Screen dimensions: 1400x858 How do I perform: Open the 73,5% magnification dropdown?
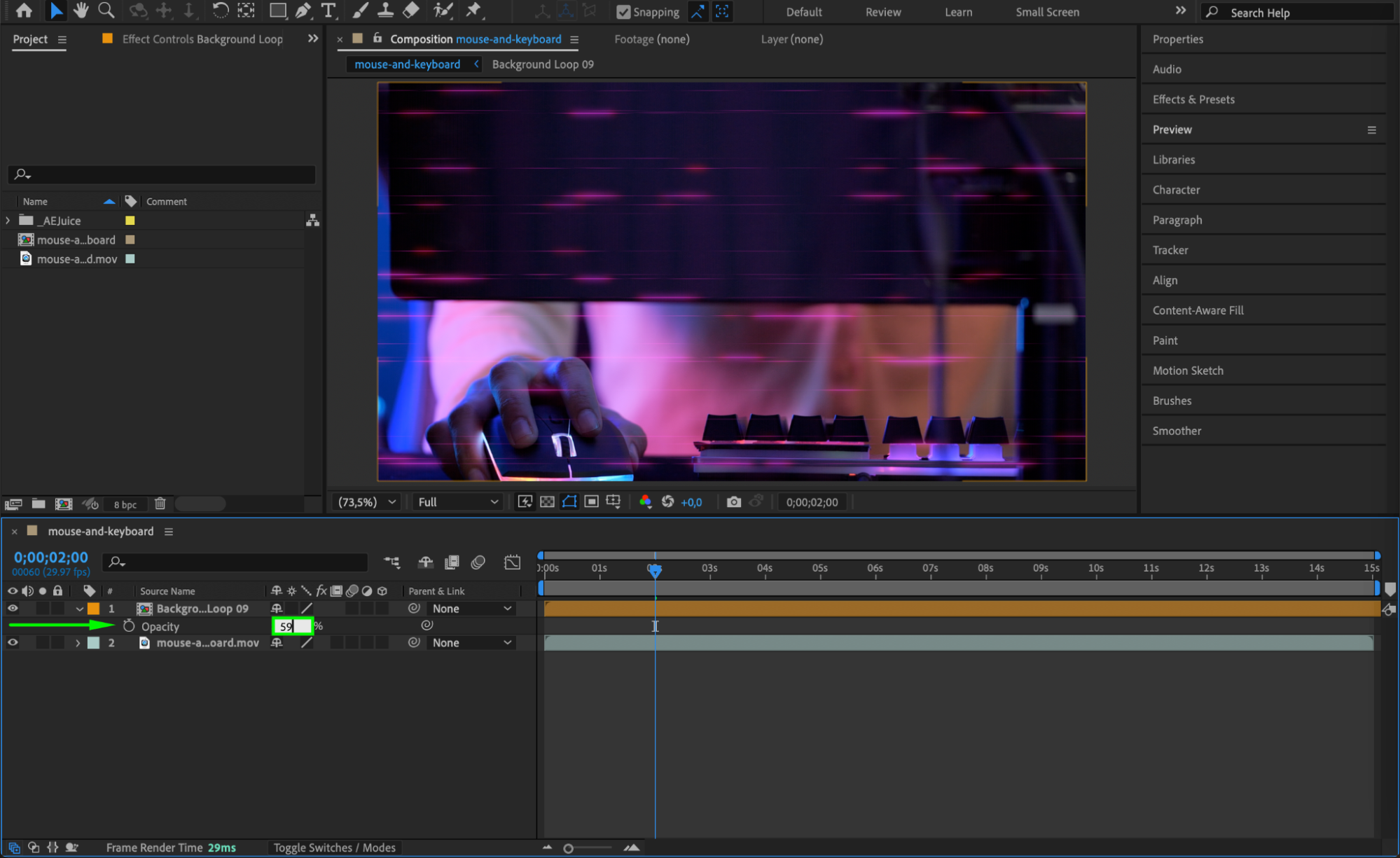[366, 502]
